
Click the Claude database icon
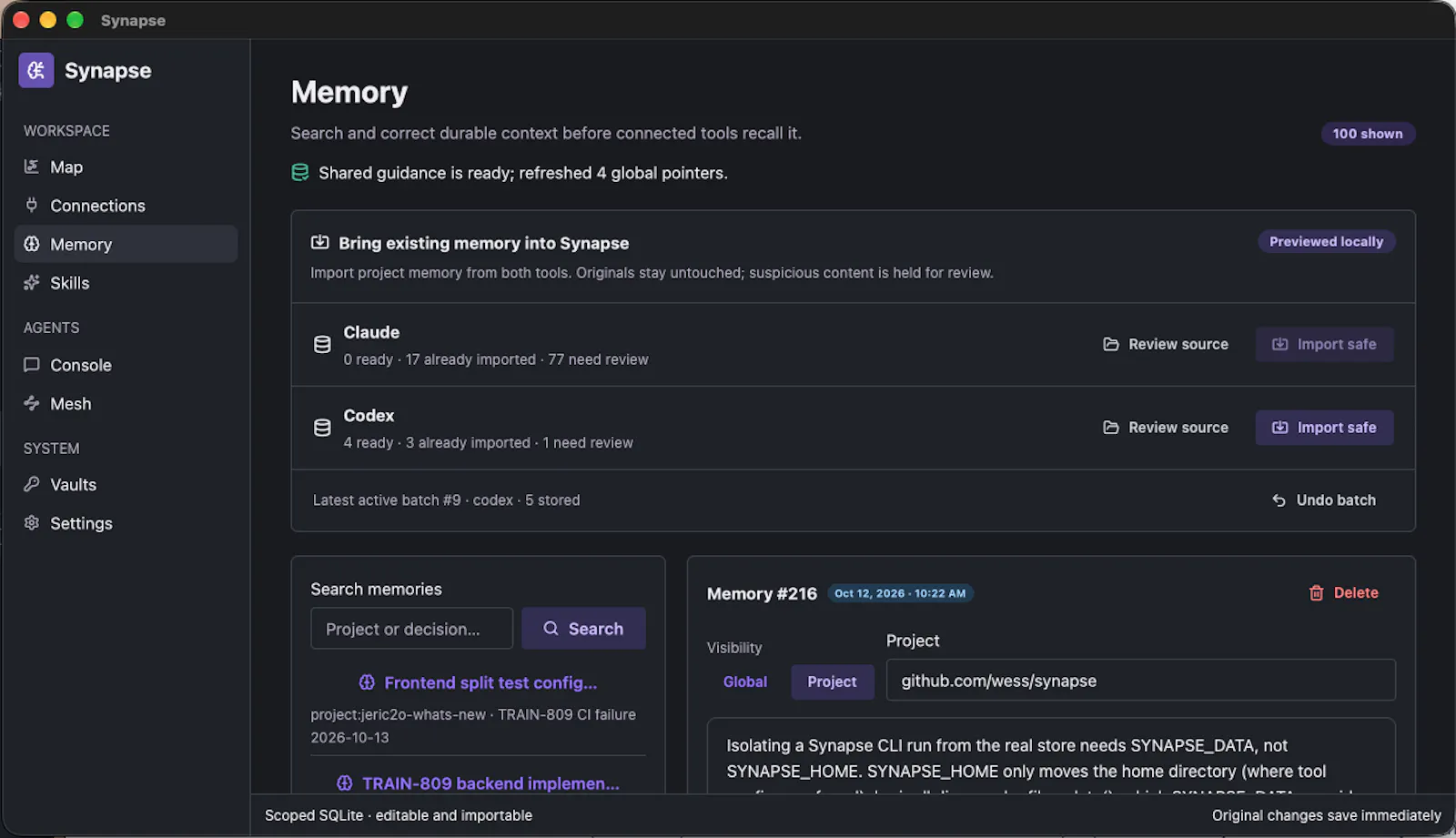click(x=322, y=344)
